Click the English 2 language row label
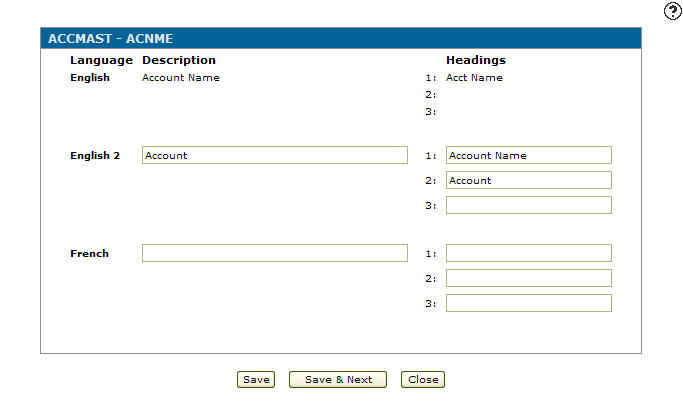 click(94, 156)
